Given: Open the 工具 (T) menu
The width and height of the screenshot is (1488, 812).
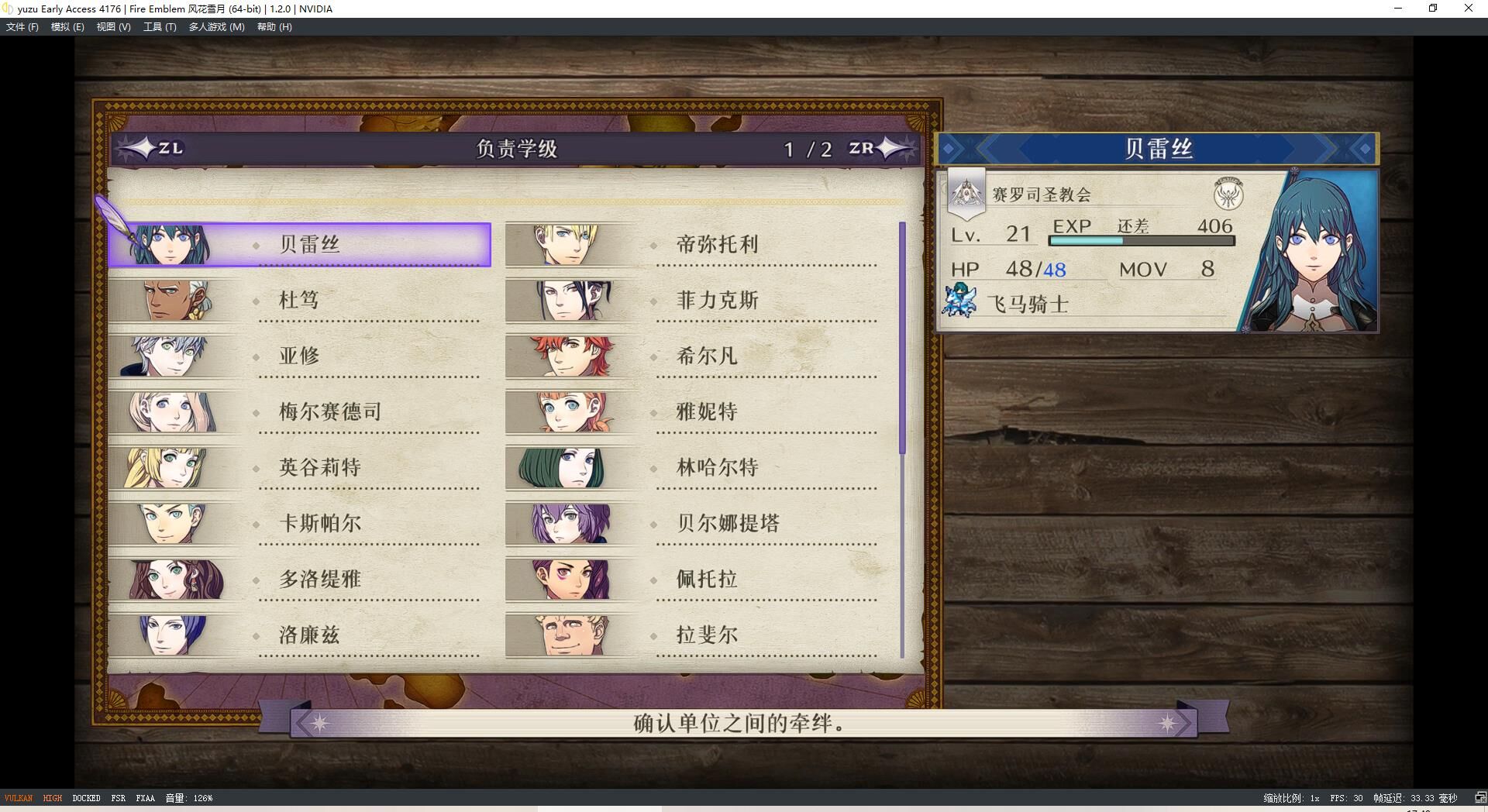Looking at the screenshot, I should (160, 27).
